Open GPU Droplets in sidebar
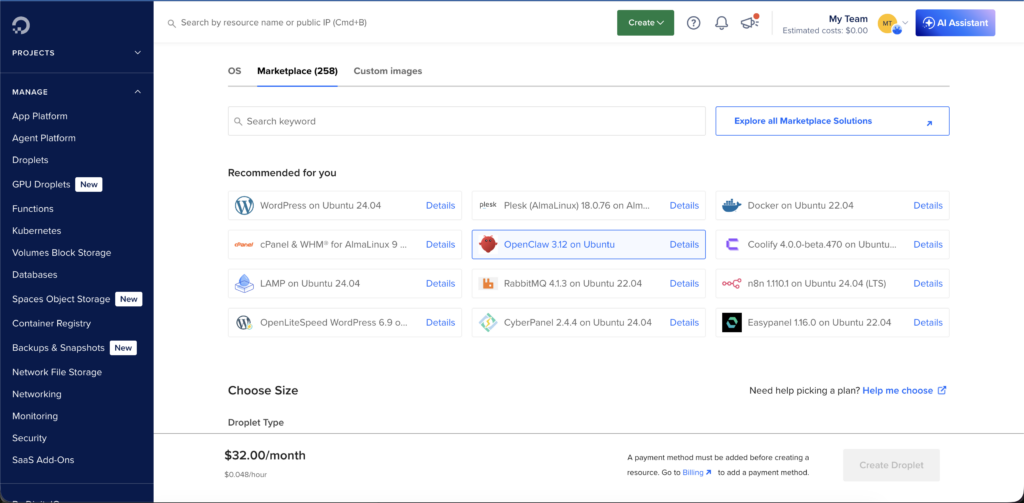1024x503 pixels. pos(41,185)
